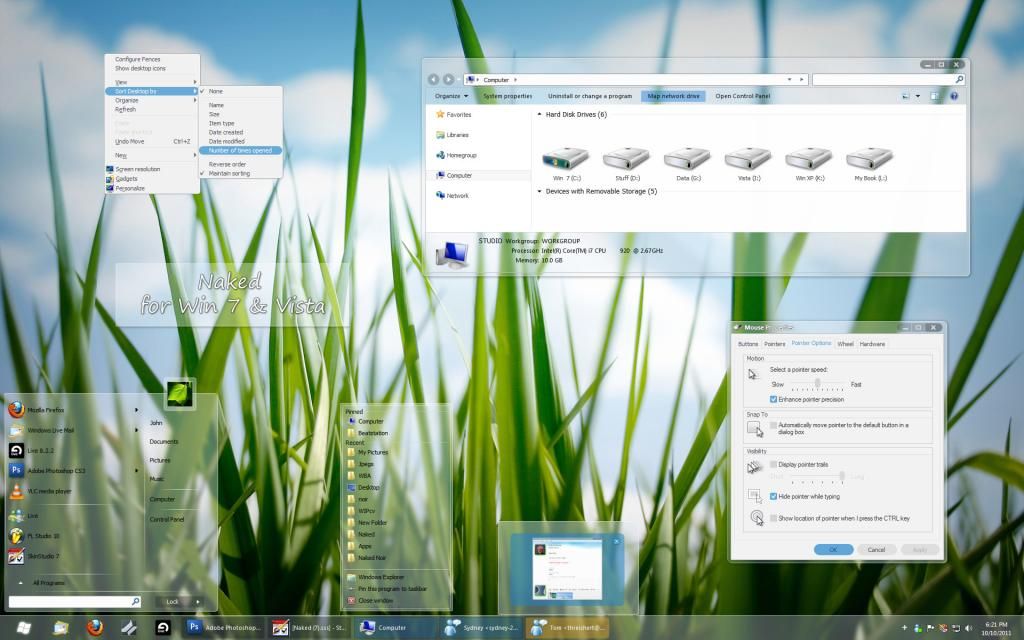Launch FL Studio 10 from Start menu
The height and width of the screenshot is (640, 1024).
pos(34,536)
